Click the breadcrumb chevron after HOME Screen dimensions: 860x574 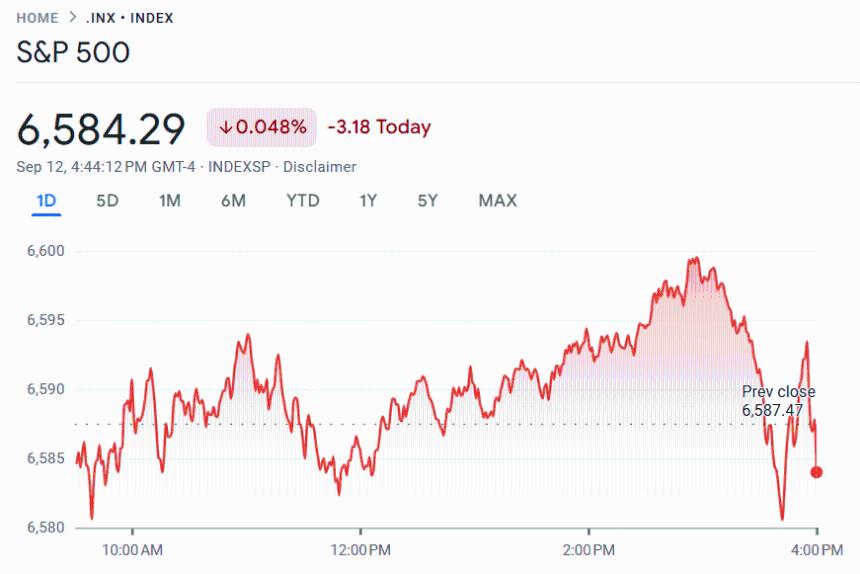[73, 18]
